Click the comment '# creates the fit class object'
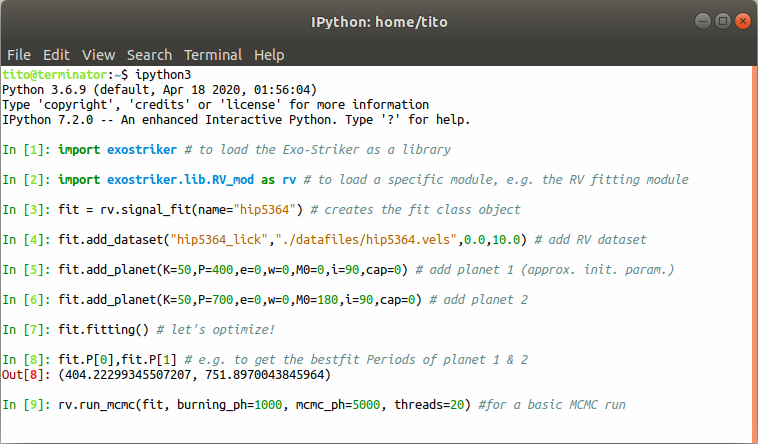Image resolution: width=758 pixels, height=444 pixels. pyautogui.click(x=415, y=210)
